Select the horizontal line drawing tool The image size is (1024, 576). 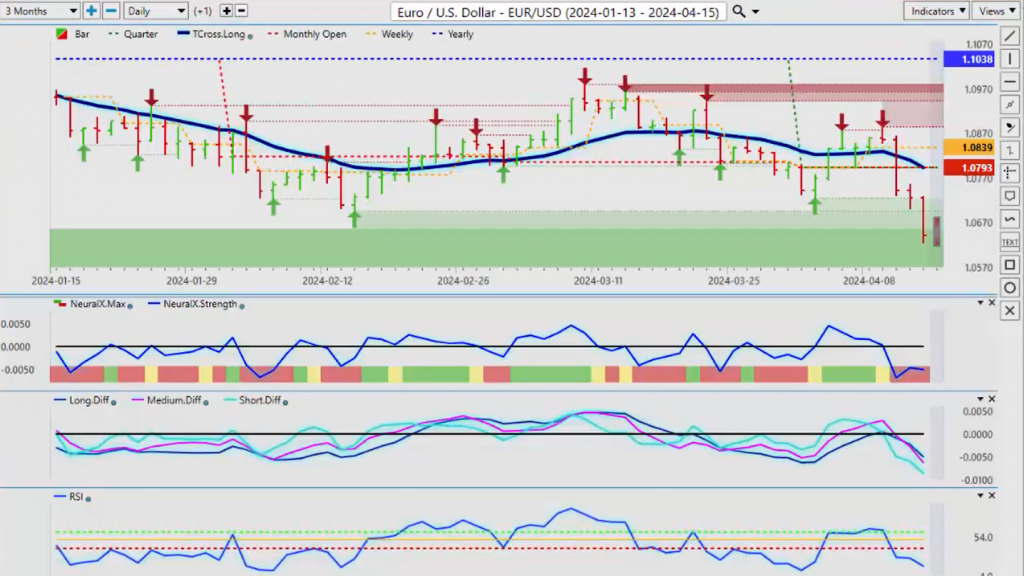click(1010, 82)
